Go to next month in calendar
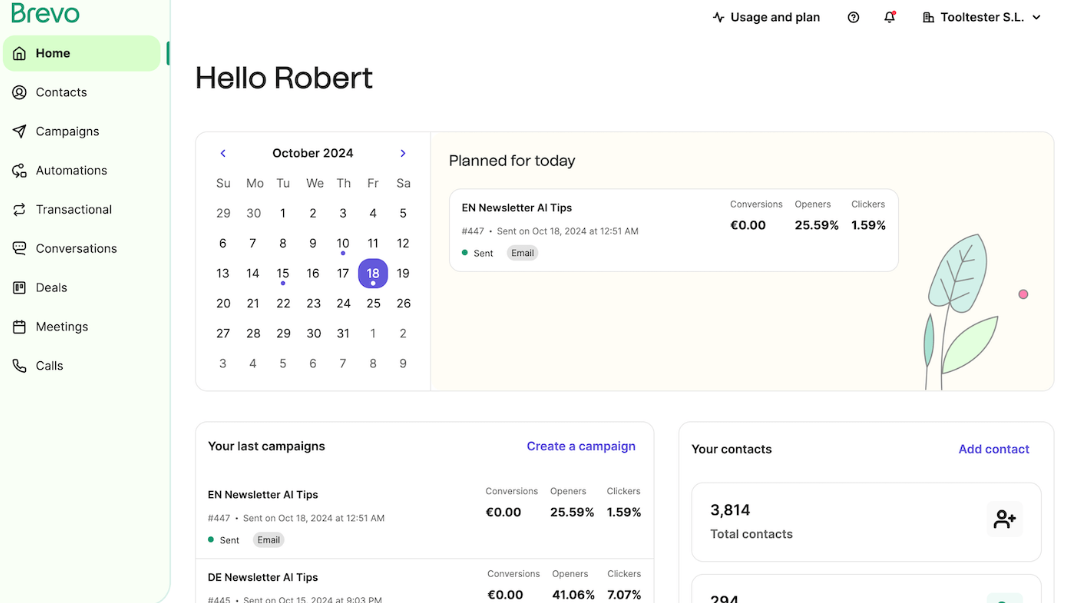1069x603 pixels. (403, 153)
